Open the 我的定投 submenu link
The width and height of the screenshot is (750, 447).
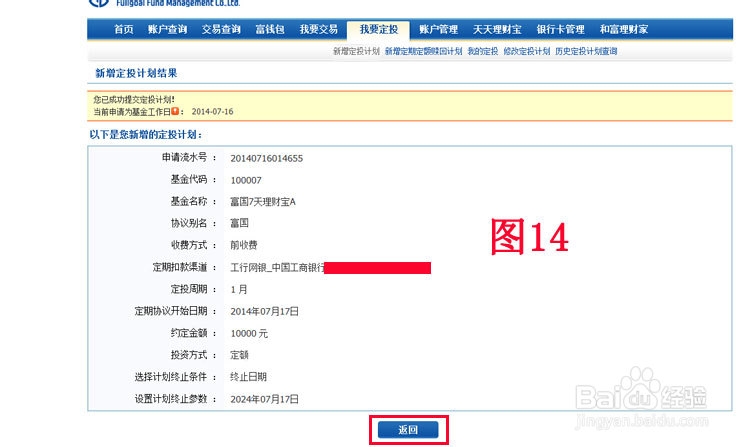pos(483,51)
